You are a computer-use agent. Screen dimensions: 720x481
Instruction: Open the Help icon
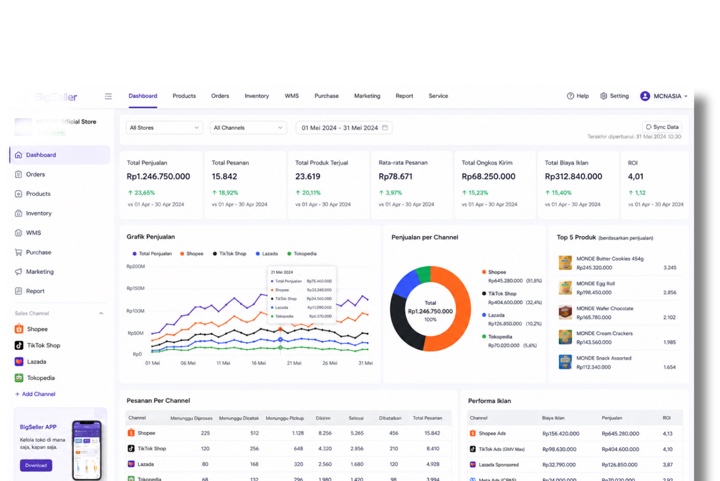(570, 96)
